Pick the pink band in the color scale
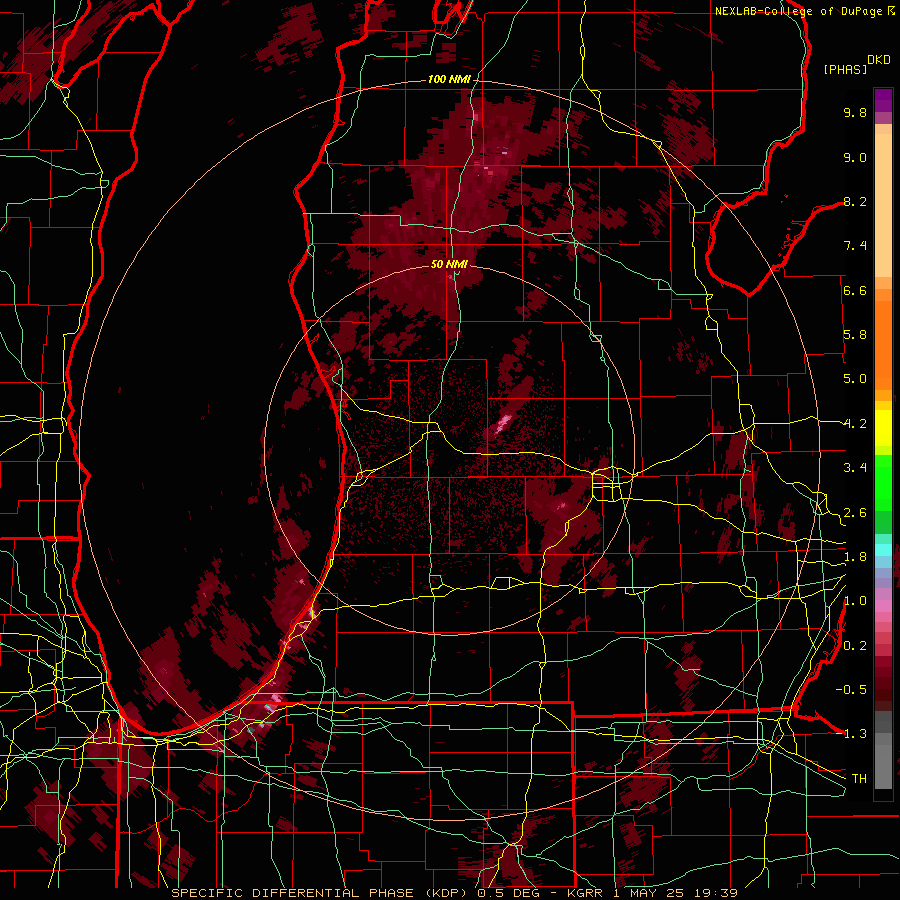The height and width of the screenshot is (900, 900). coord(883,606)
